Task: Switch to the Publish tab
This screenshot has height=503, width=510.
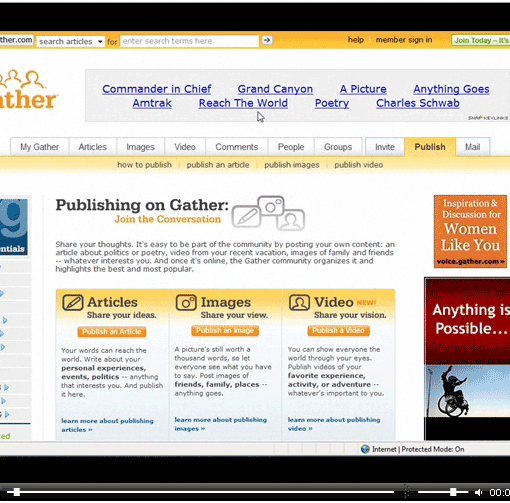Action: click(430, 147)
